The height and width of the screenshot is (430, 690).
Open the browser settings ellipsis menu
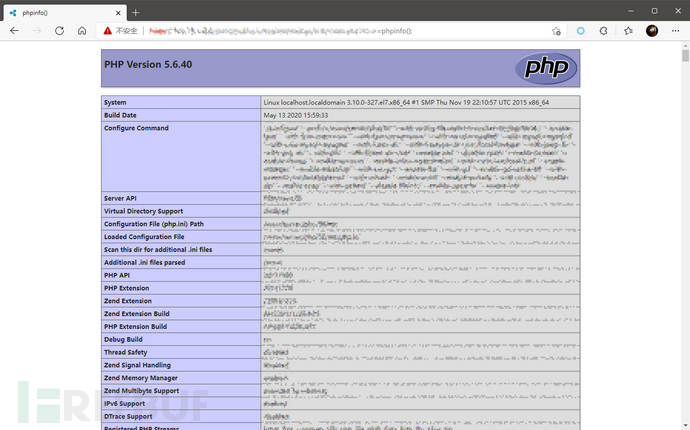click(x=675, y=31)
